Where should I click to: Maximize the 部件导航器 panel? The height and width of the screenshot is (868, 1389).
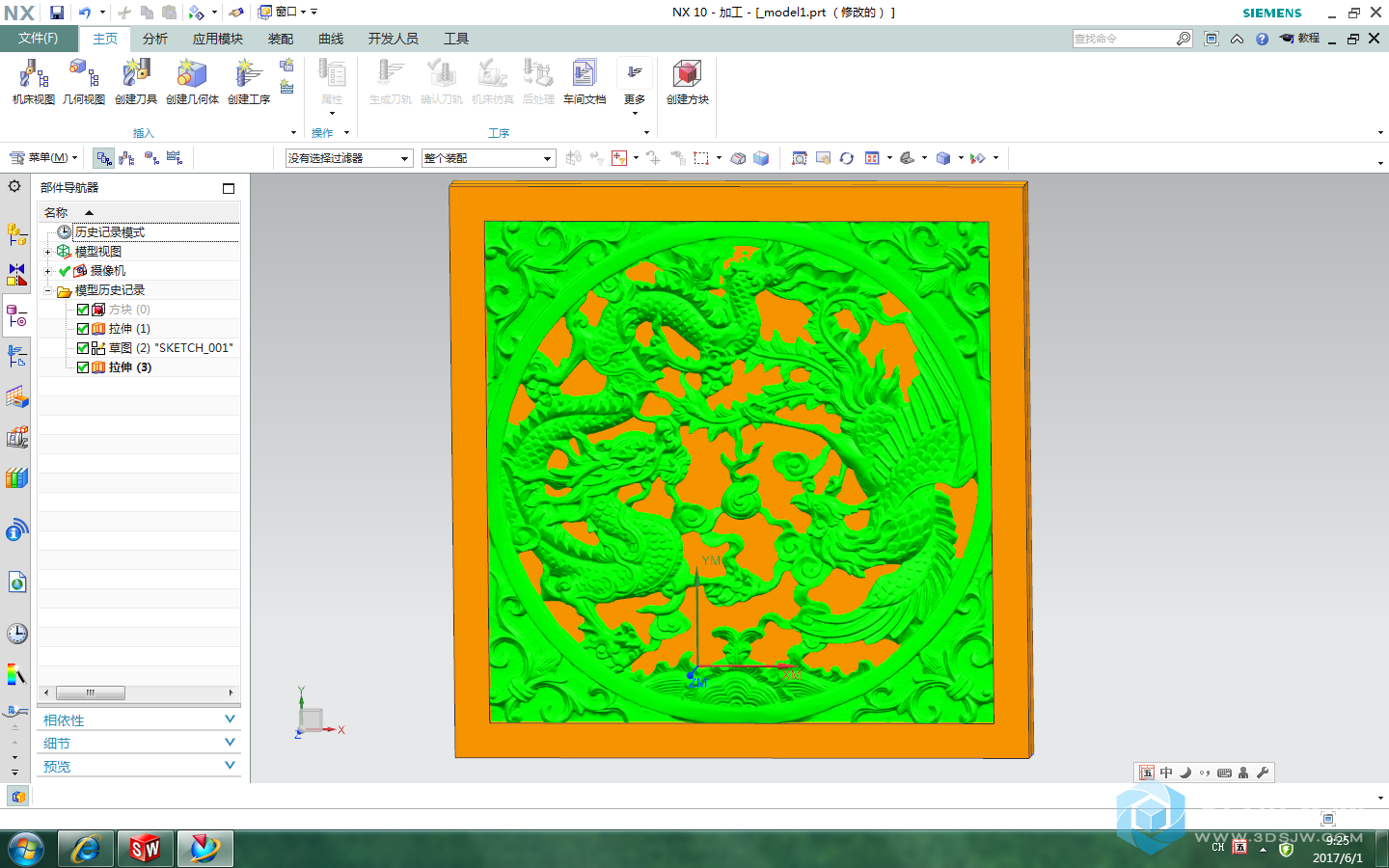point(229,188)
